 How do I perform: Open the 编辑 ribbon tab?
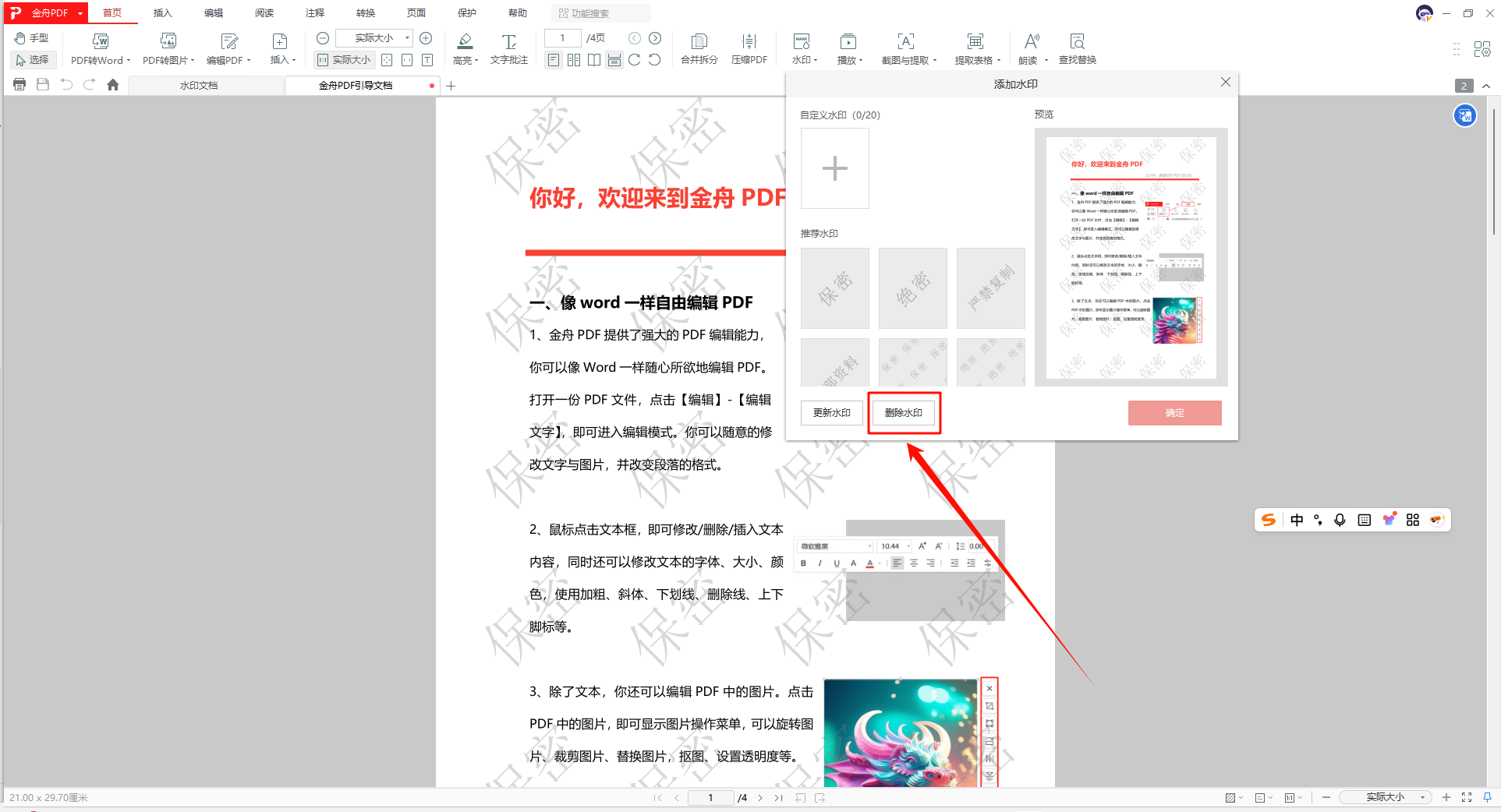(x=213, y=13)
